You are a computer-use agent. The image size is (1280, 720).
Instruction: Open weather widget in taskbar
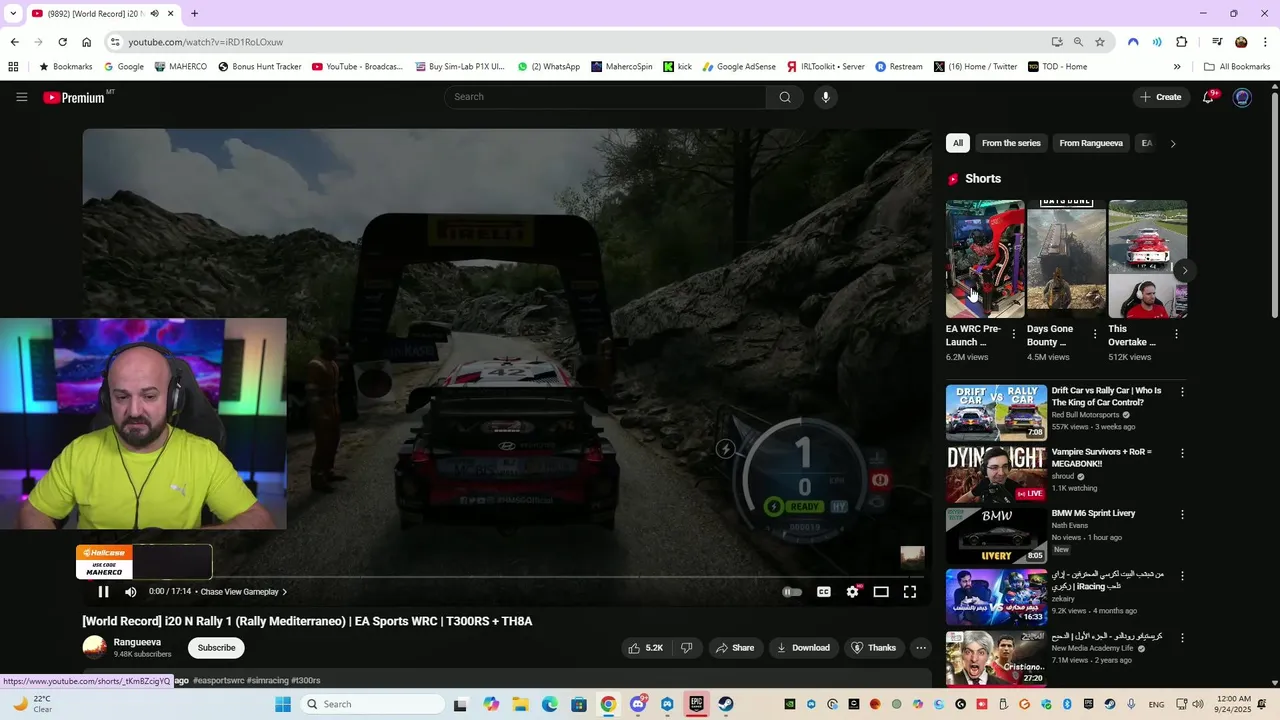32,704
